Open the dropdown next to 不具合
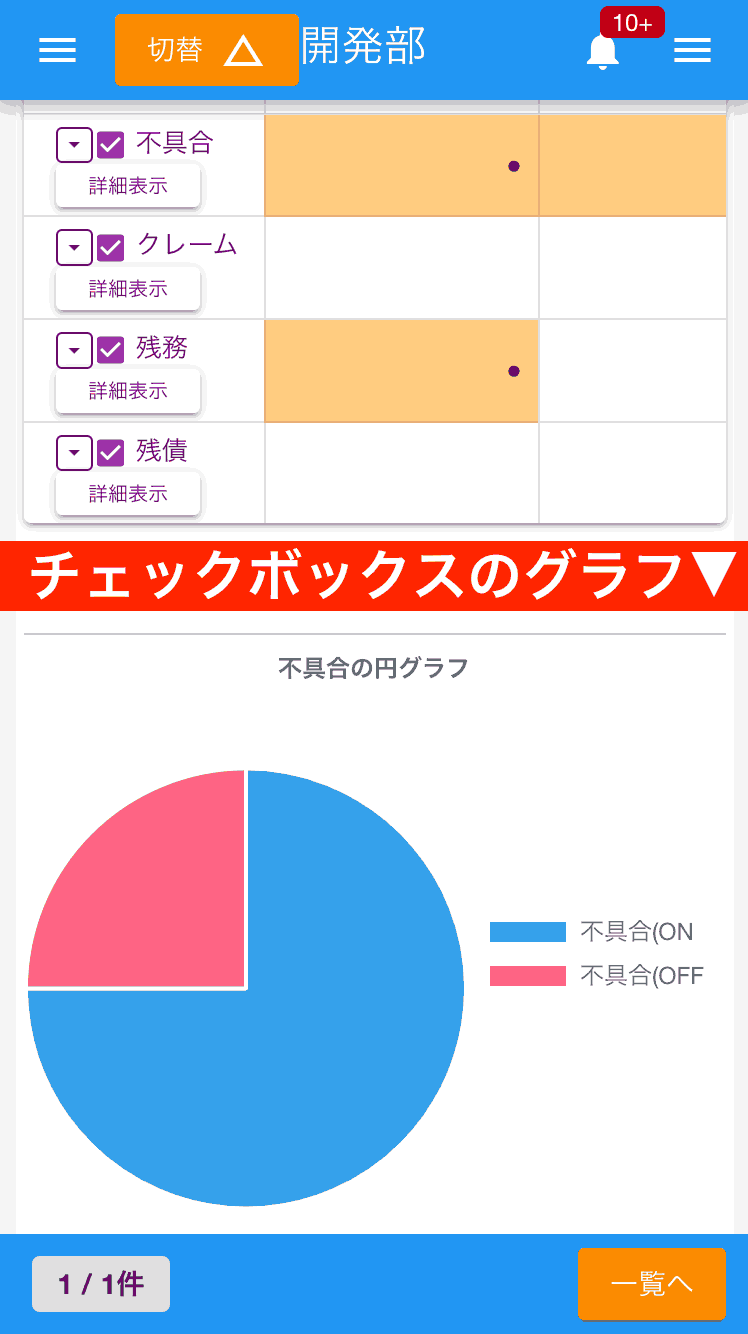The height and width of the screenshot is (1334, 748). click(x=73, y=144)
